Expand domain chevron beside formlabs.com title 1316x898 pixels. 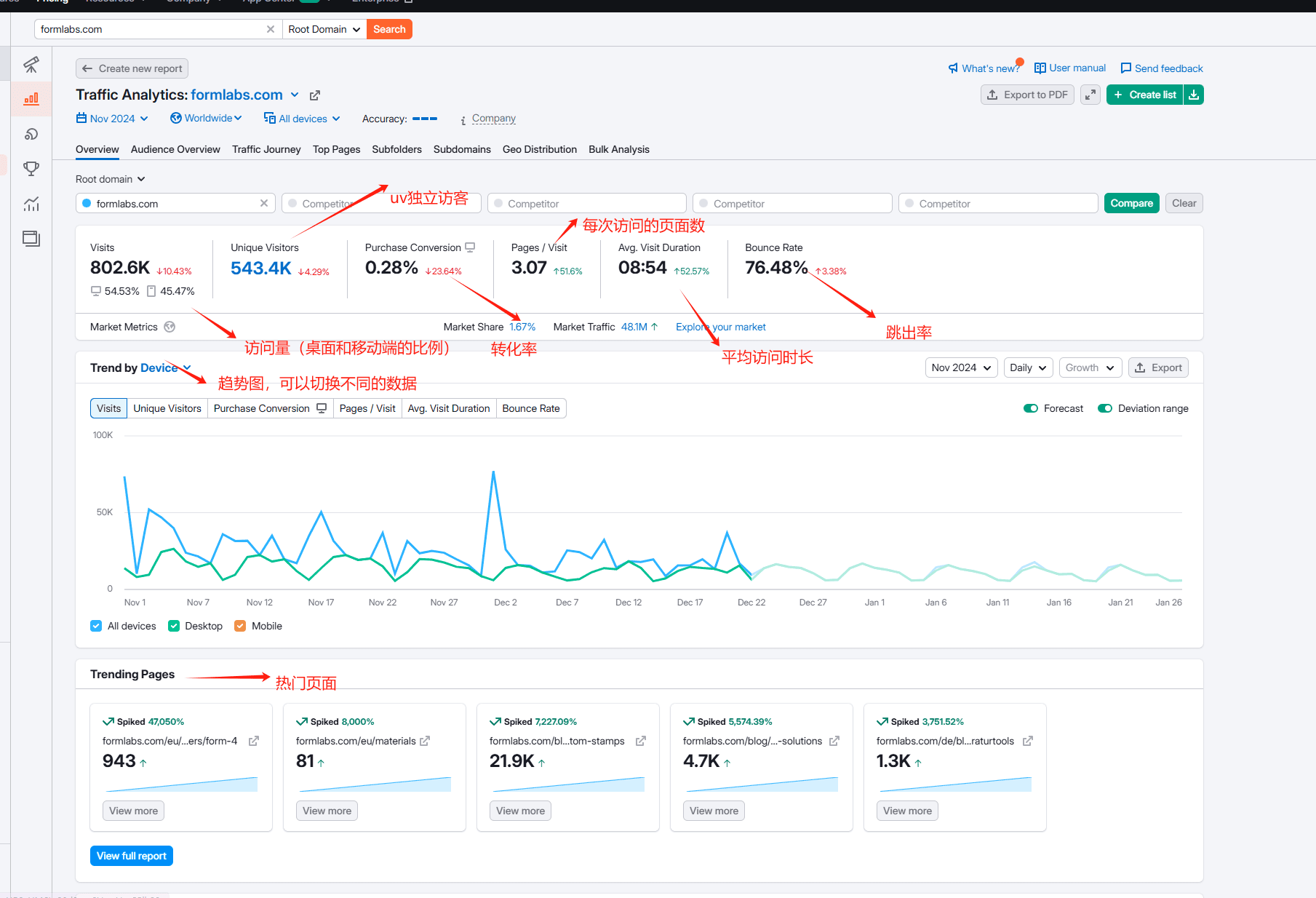coord(295,95)
